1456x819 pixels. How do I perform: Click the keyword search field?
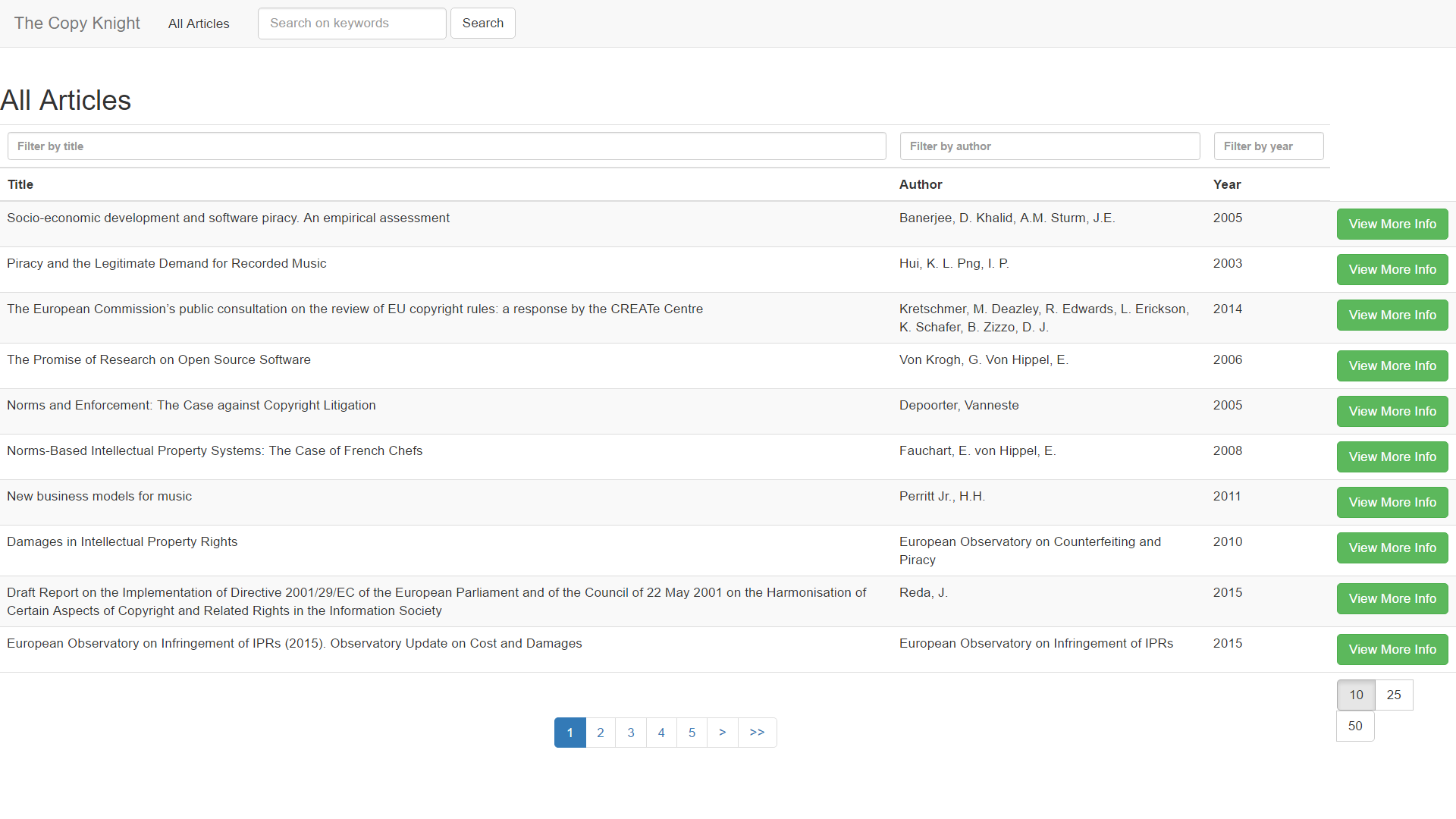[352, 24]
